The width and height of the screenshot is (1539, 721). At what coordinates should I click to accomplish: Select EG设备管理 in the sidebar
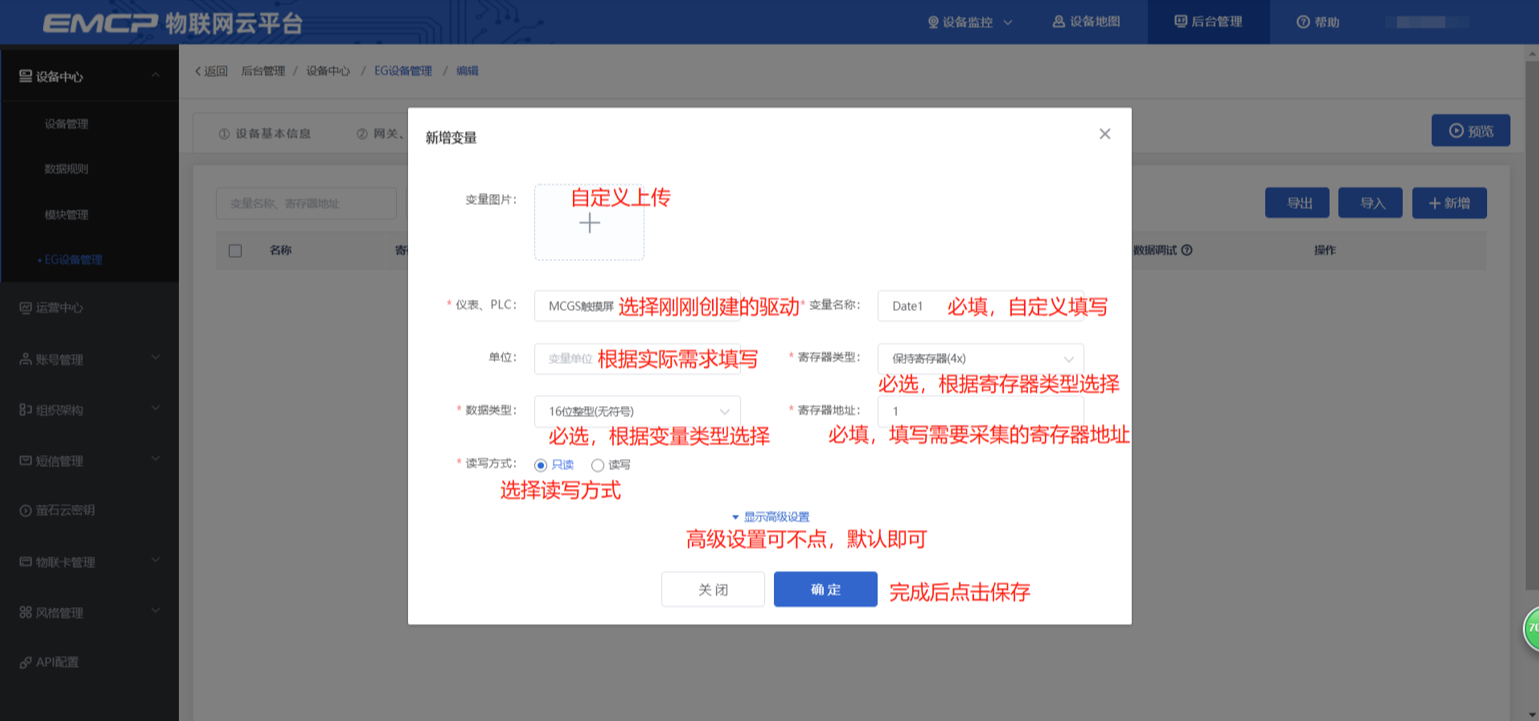[73, 259]
